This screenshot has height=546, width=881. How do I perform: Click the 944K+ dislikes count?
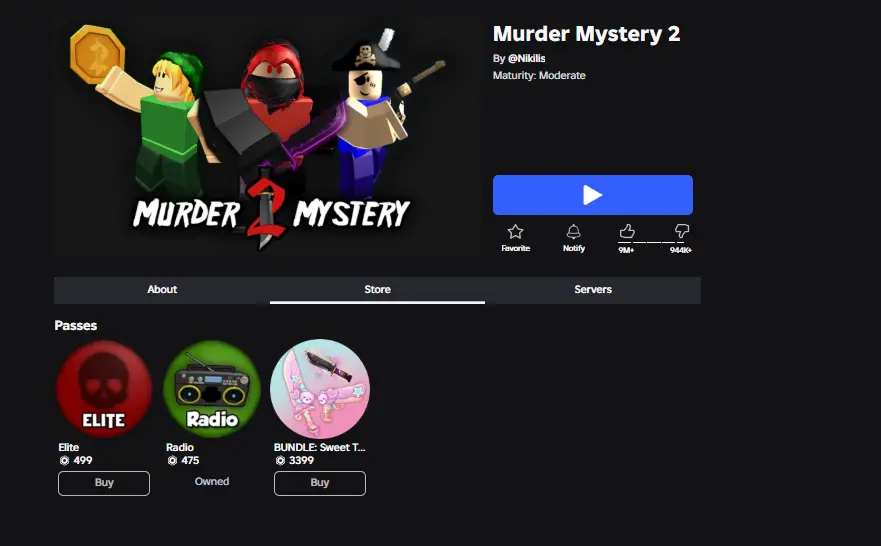click(680, 250)
